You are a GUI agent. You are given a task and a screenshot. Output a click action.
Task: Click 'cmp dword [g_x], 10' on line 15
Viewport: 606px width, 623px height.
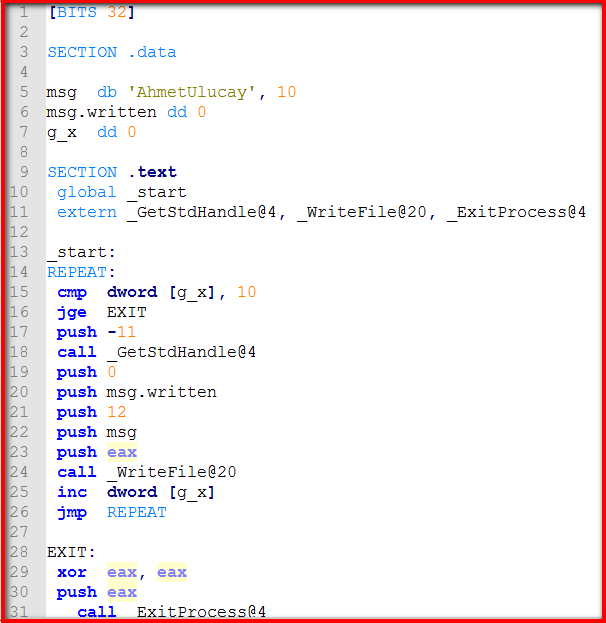pyautogui.click(x=157, y=292)
